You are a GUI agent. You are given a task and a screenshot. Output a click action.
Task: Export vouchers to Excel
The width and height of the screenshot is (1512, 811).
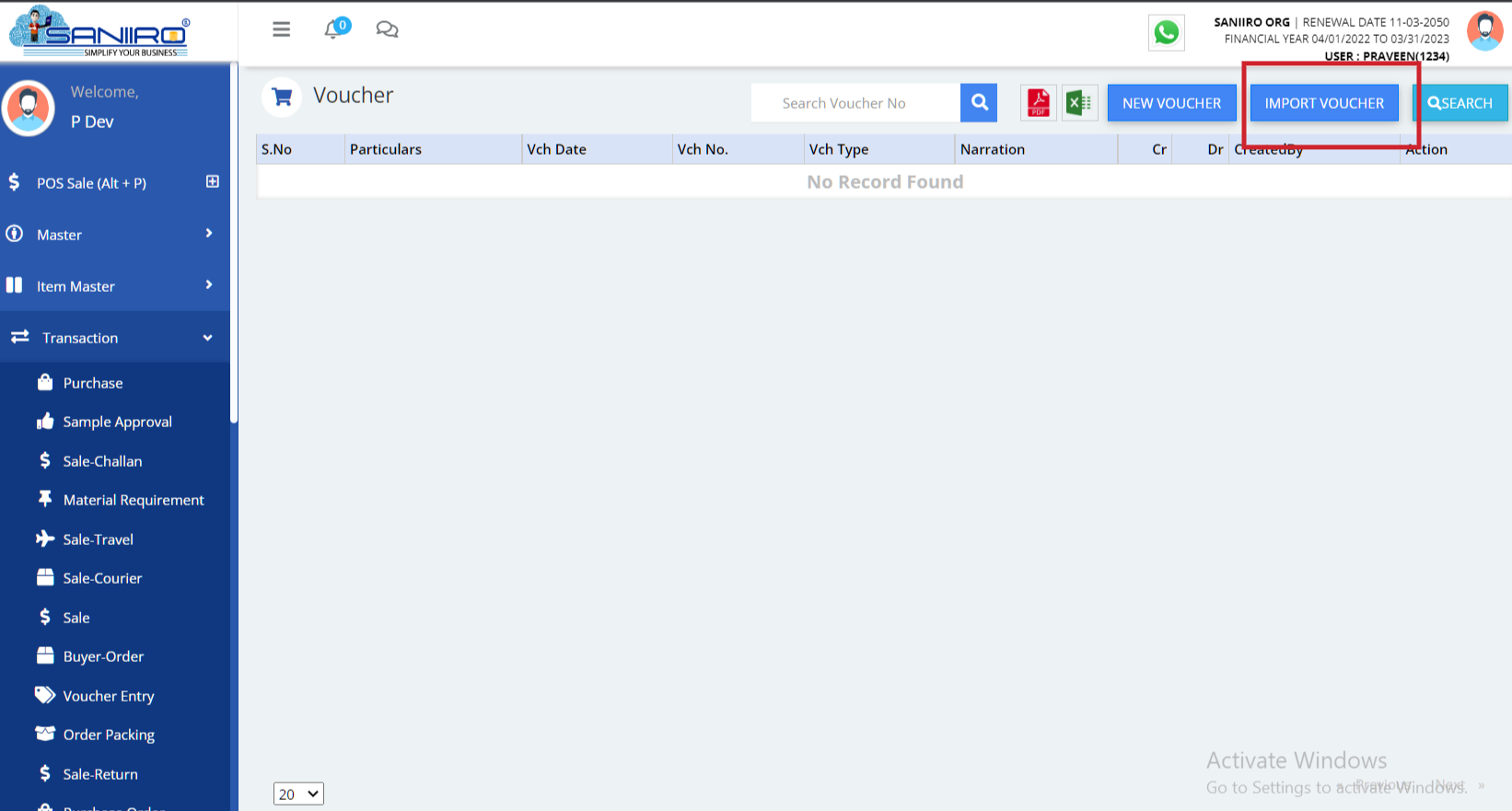1079,103
